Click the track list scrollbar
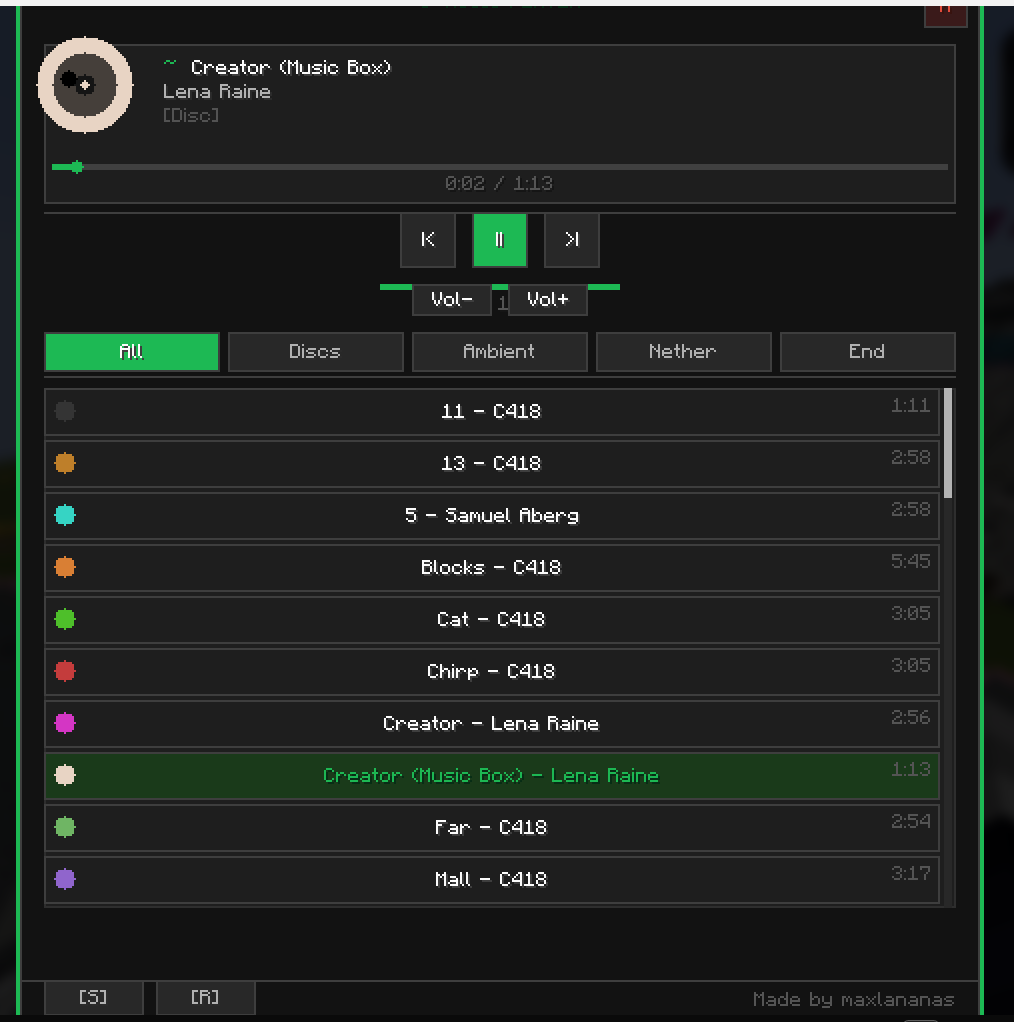This screenshot has width=1014, height=1022. click(x=948, y=444)
